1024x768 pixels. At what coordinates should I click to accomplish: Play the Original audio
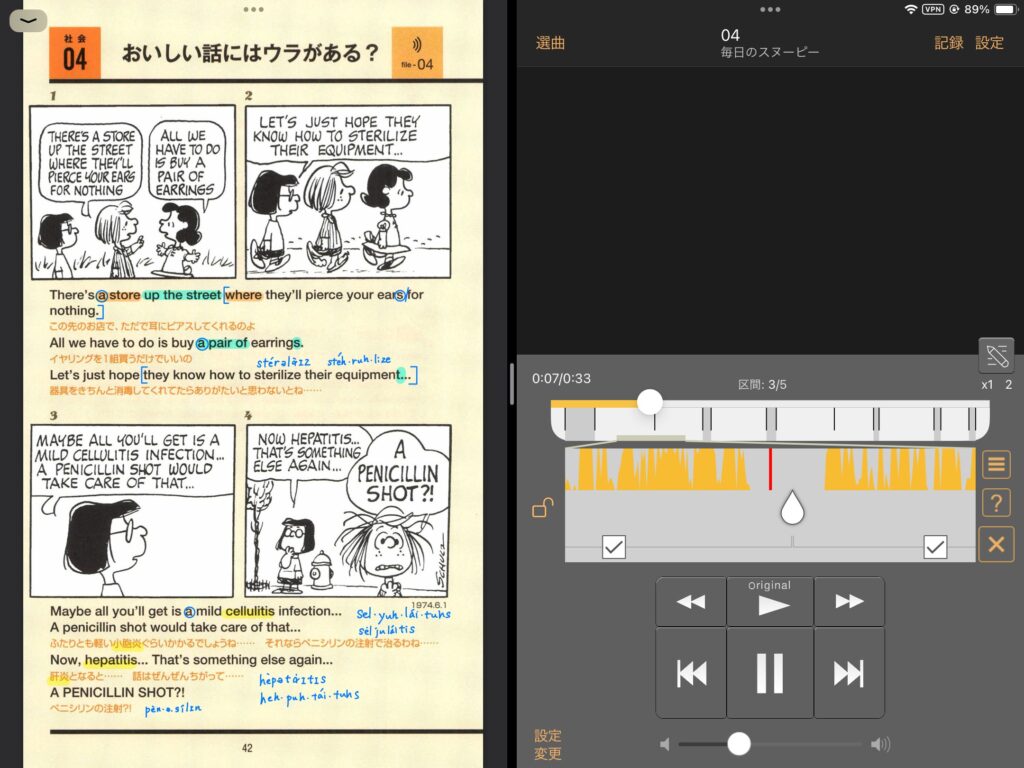click(x=770, y=601)
